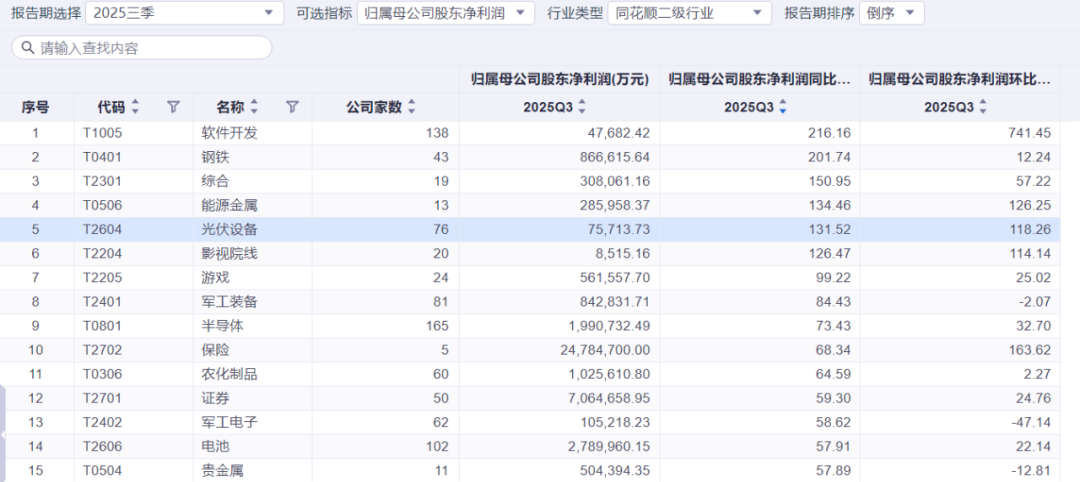Image resolution: width=1080 pixels, height=482 pixels.
Task: Open 报告期选择 dropdown showing 2025三季
Action: pos(185,12)
